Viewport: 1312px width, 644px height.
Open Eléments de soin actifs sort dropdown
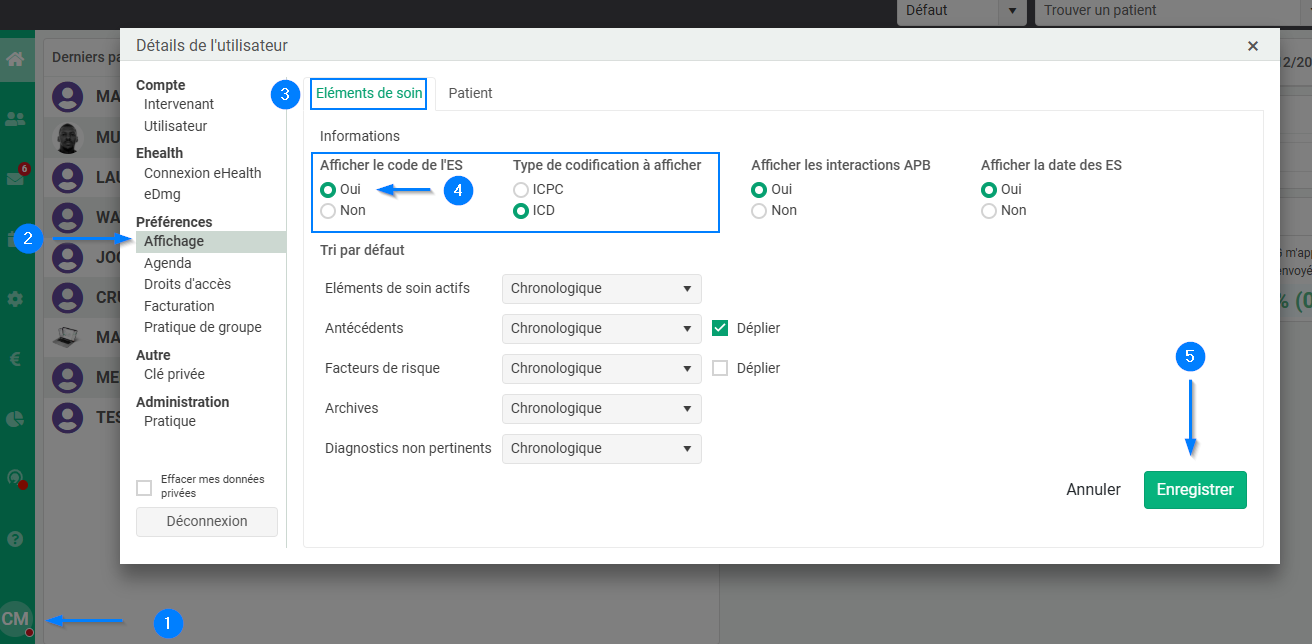[x=601, y=289]
